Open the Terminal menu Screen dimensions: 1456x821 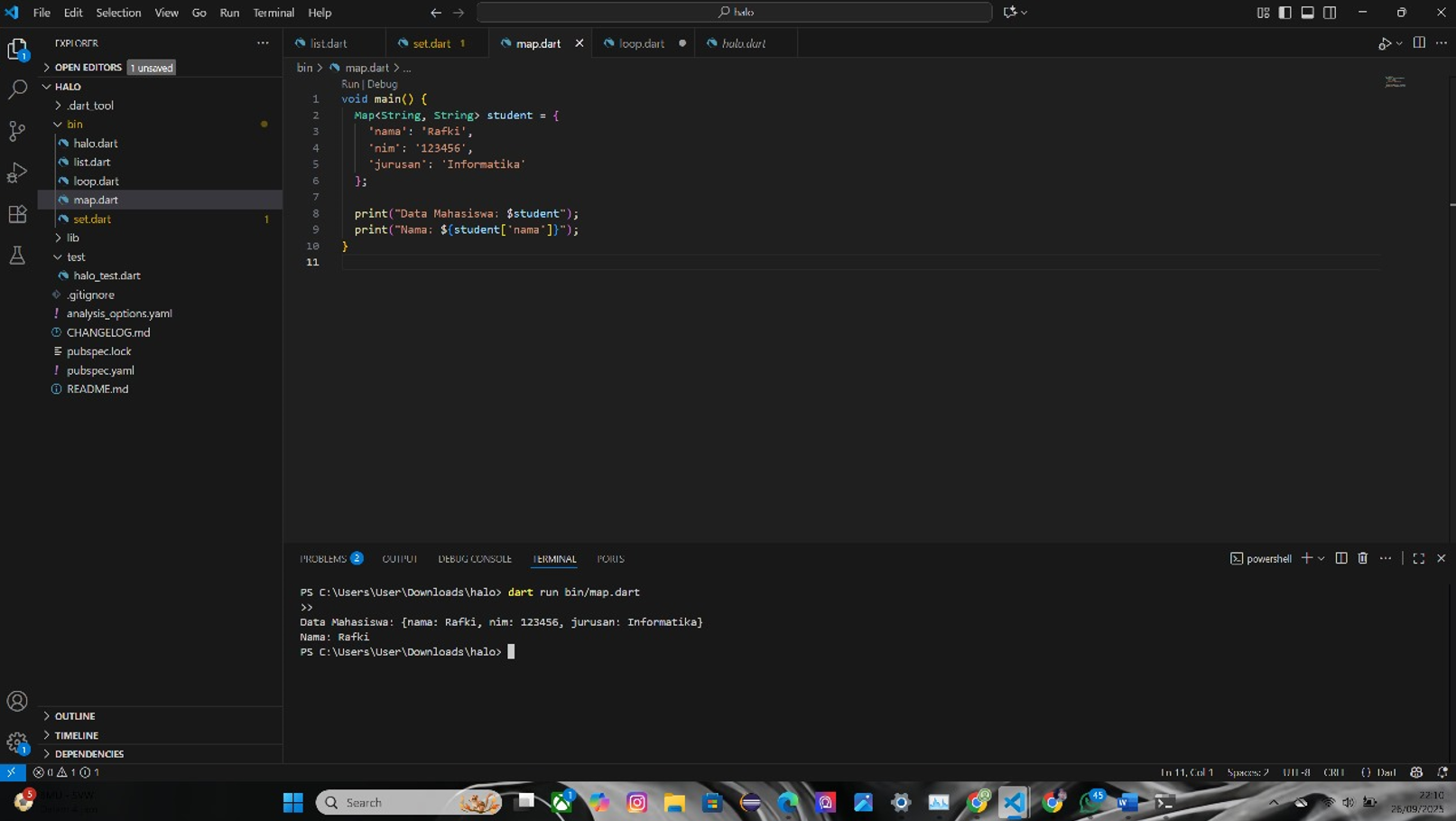273,13
